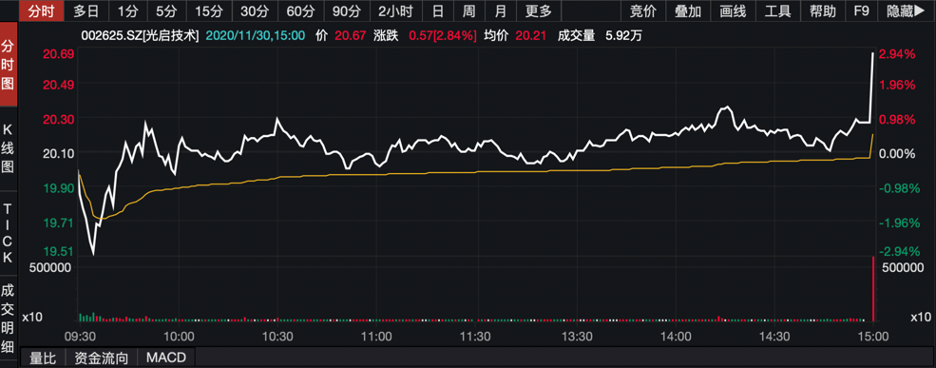
Task: Select the 90分 interval tab
Action: pyautogui.click(x=347, y=11)
